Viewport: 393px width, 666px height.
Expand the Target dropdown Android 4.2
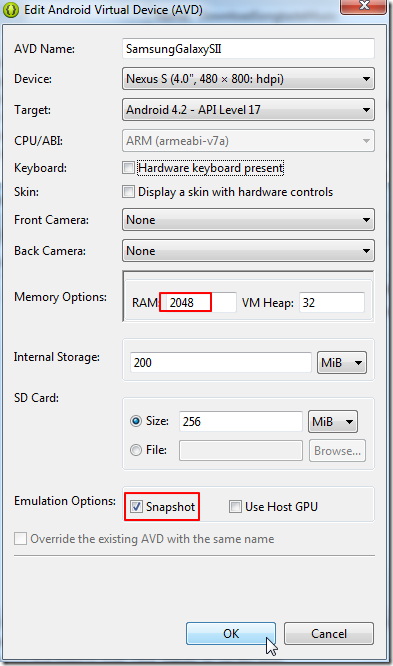click(x=248, y=110)
